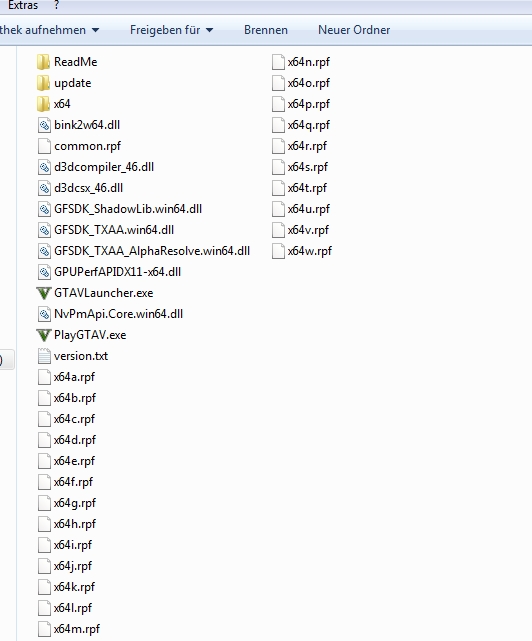Select the bink2w64.dll file icon
532x641 pixels.
coord(44,125)
